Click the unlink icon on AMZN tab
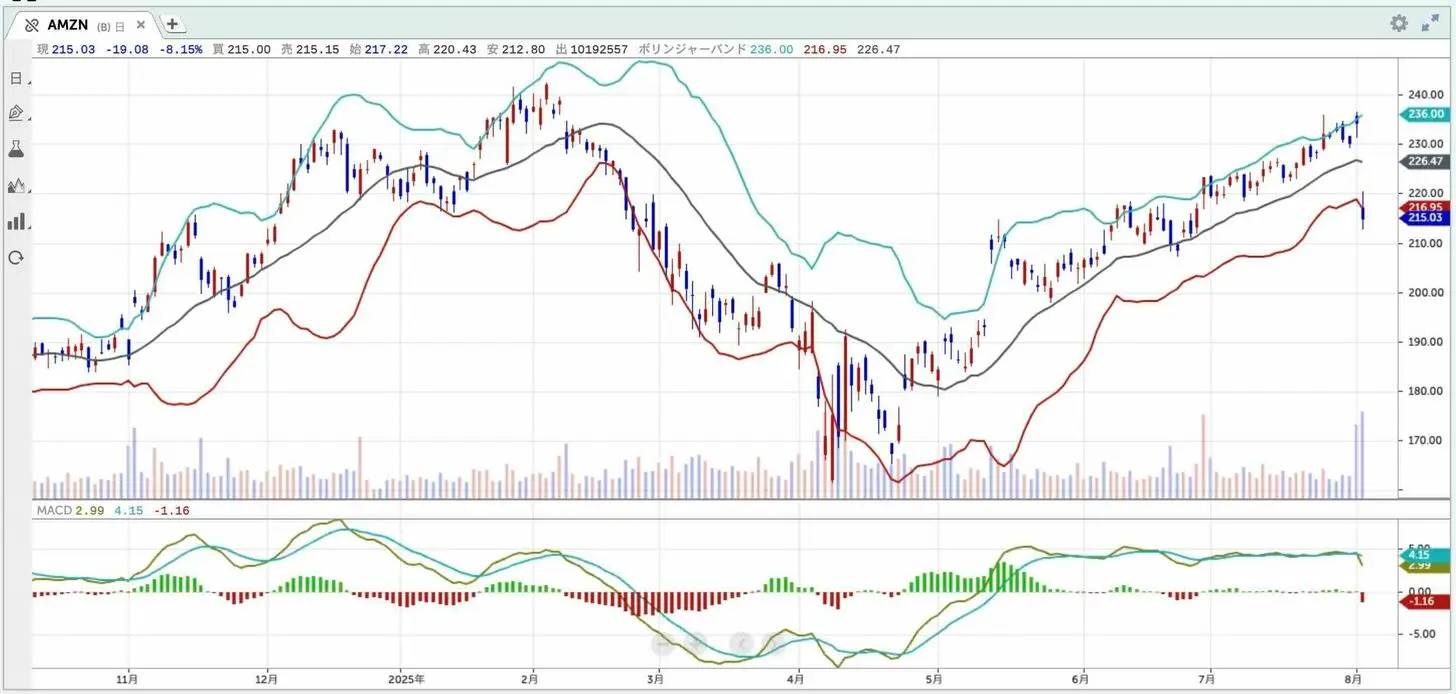Viewport: 1456px width, 694px height. [x=32, y=25]
